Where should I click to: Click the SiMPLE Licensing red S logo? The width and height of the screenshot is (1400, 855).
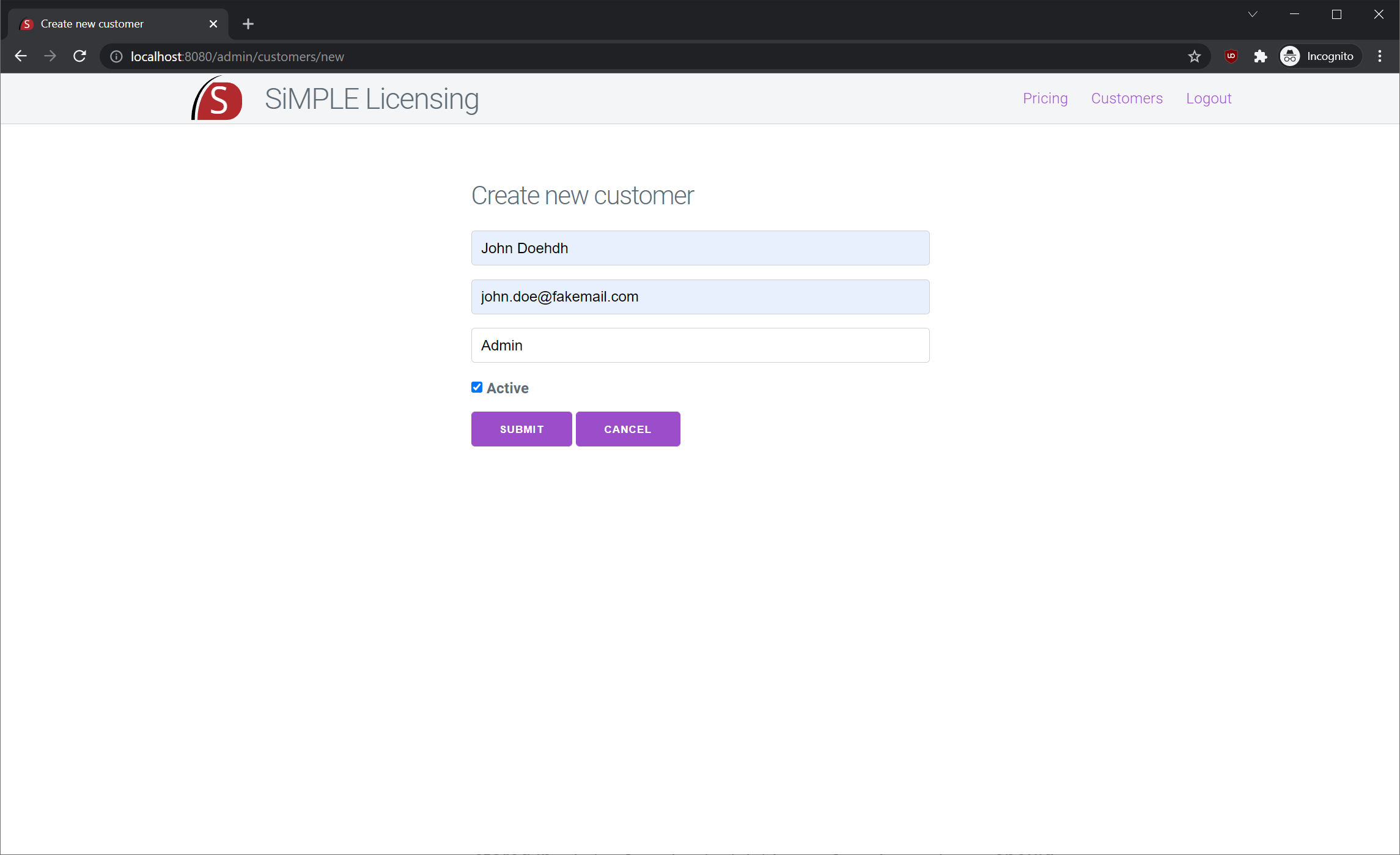218,98
